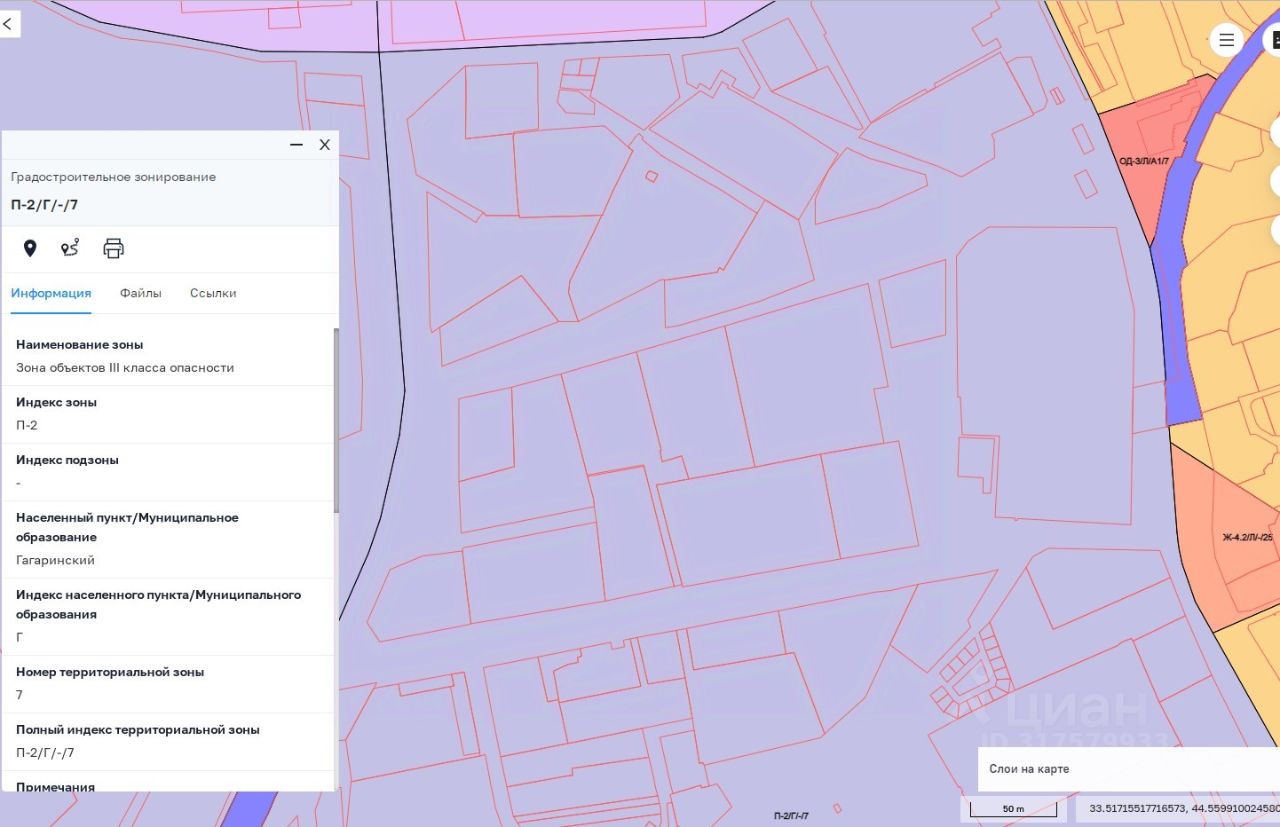Switch to the Информация tab

(x=51, y=293)
